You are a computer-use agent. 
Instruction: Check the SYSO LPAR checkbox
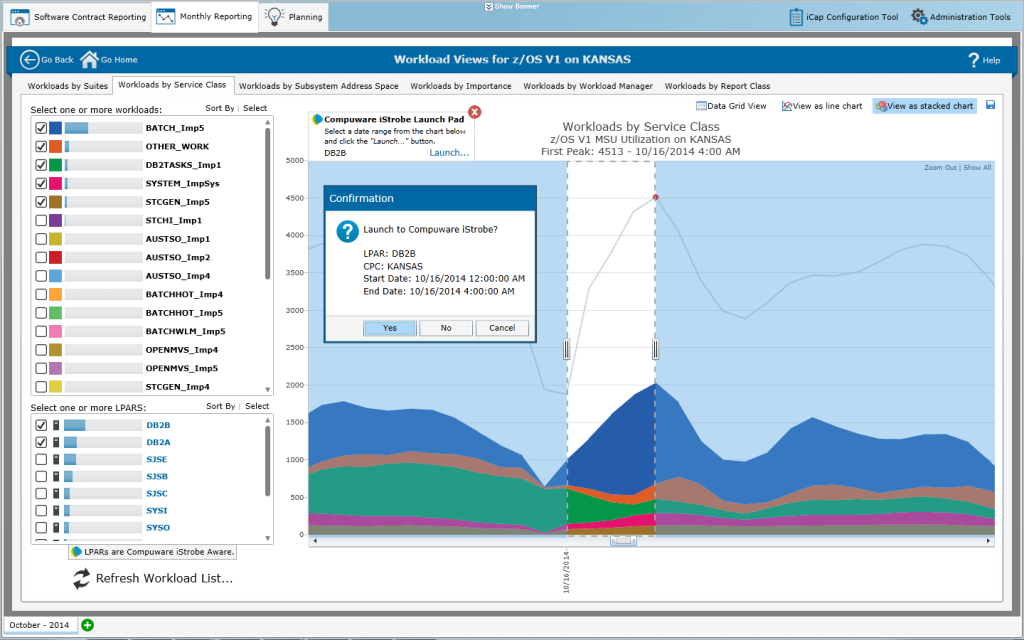pos(41,527)
